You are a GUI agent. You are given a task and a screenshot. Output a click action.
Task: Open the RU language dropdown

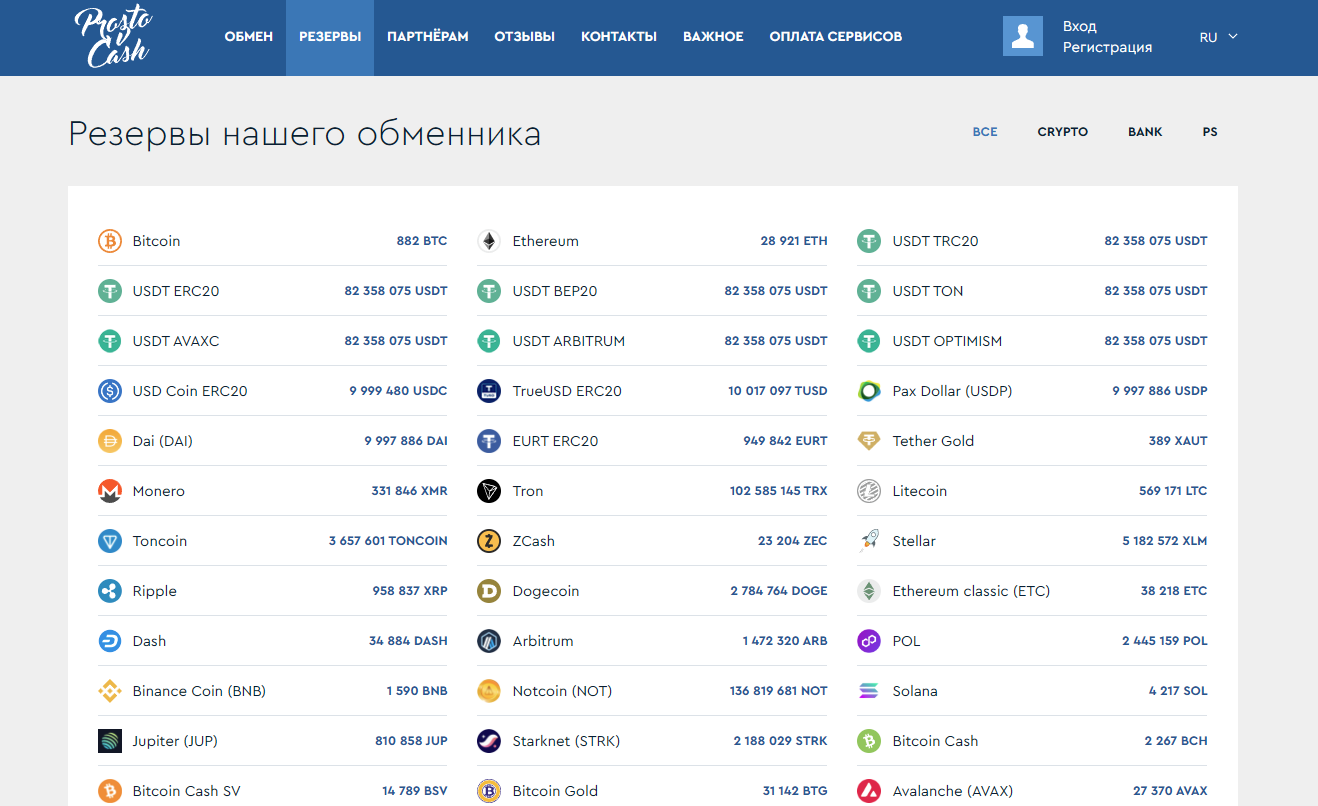coord(1218,37)
